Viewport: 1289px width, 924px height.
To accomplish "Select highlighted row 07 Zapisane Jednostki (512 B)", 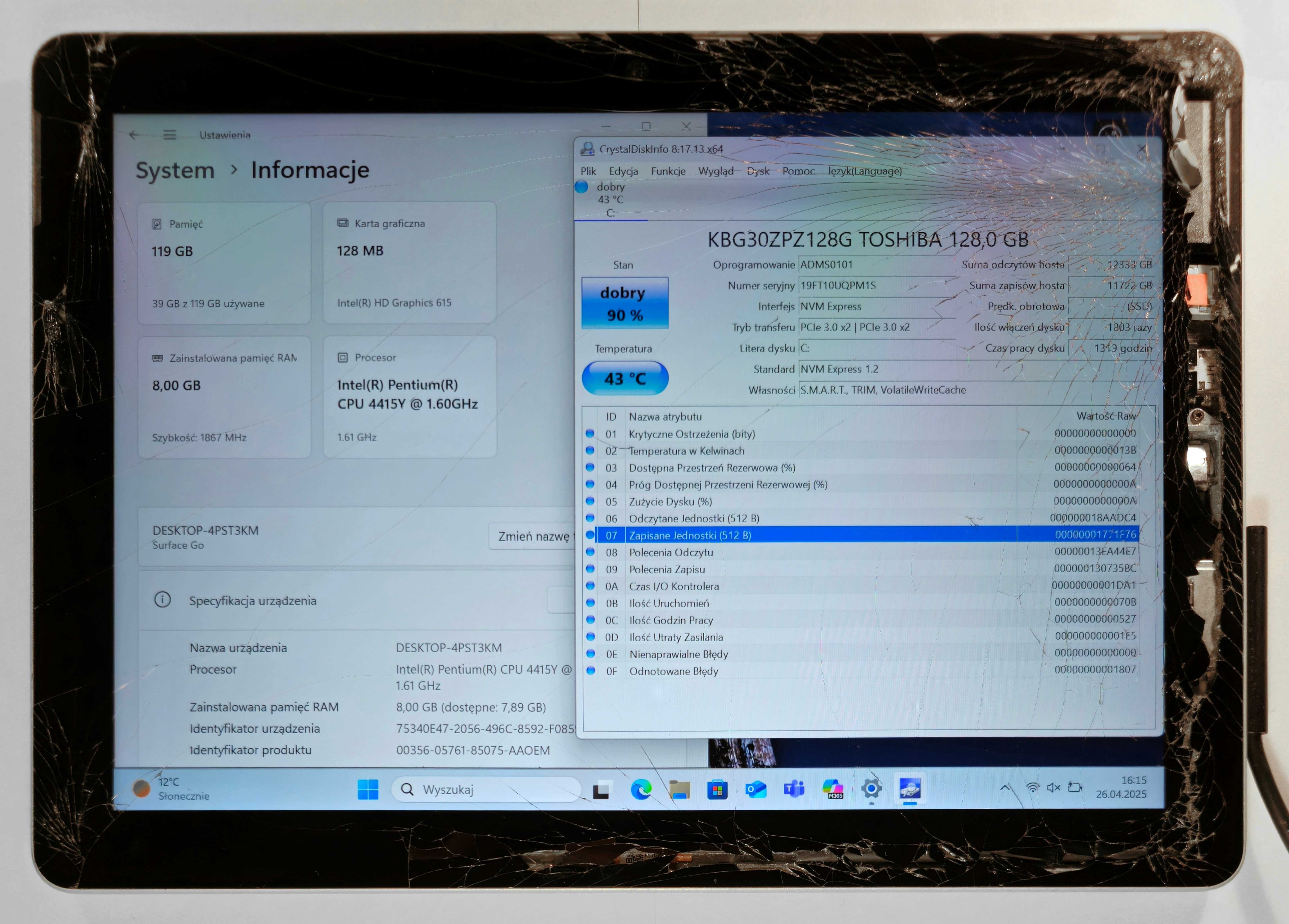I will (x=861, y=535).
